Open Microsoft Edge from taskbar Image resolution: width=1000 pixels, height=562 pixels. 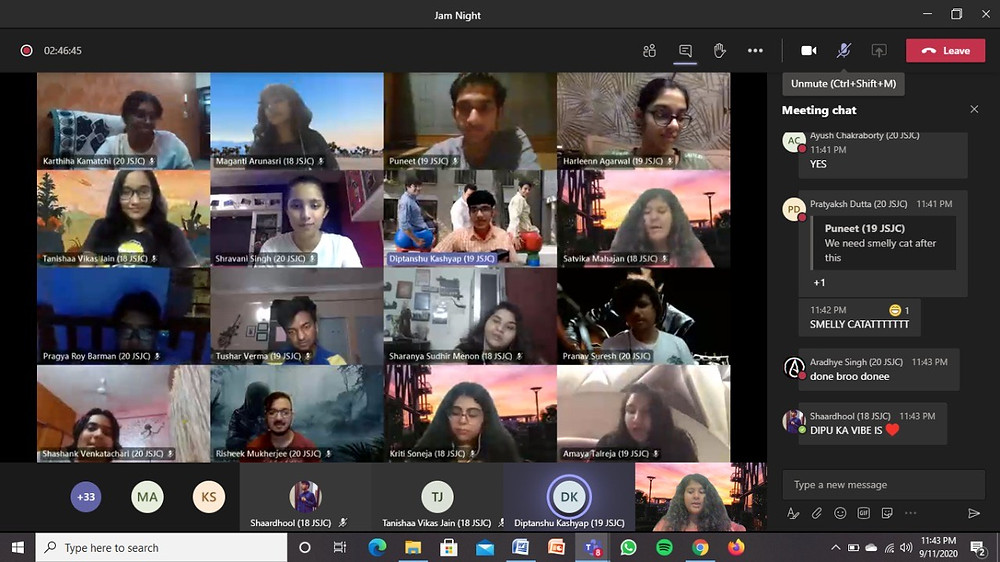coord(377,547)
